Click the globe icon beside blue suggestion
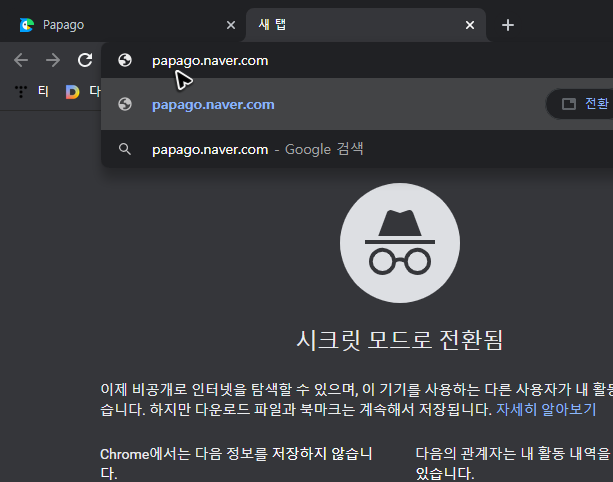The height and width of the screenshot is (482, 613). click(125, 104)
